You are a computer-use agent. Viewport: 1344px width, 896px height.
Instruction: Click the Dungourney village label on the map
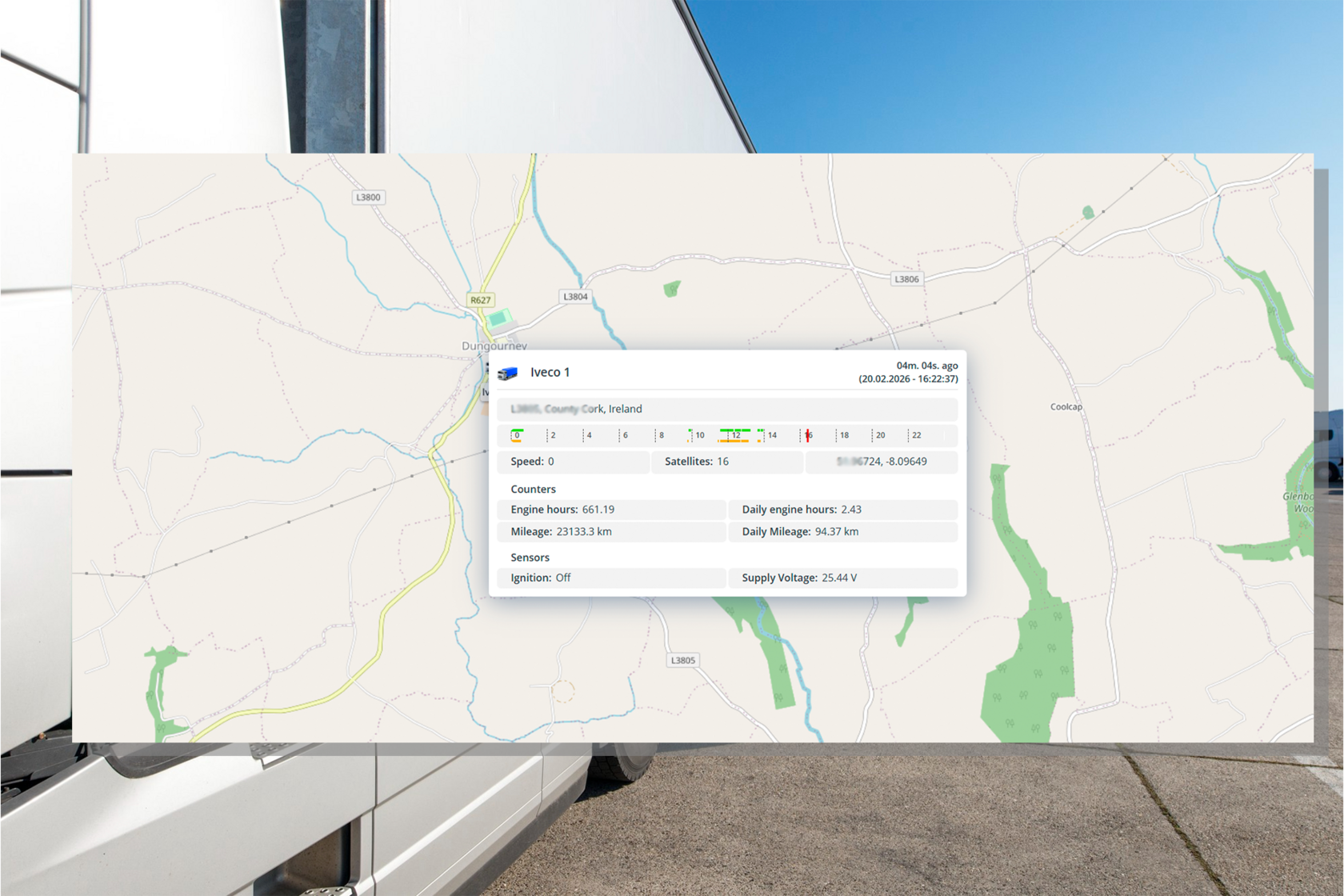(494, 346)
